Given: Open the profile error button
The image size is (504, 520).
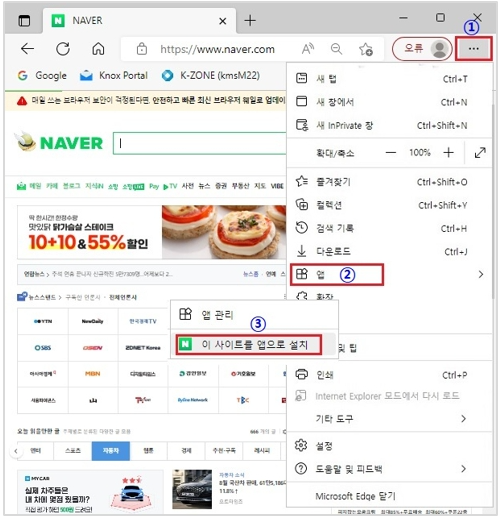Looking at the screenshot, I should click(422, 49).
